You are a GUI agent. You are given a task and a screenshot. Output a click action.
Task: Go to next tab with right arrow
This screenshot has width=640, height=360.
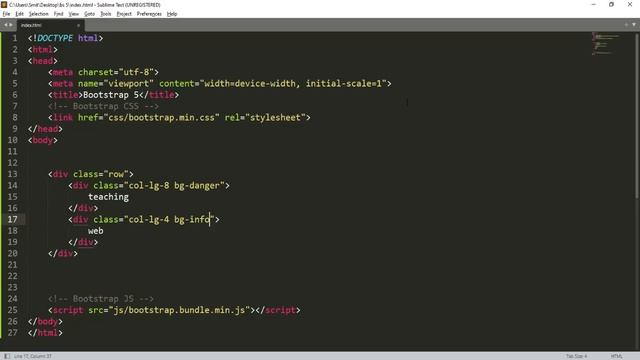coord(11,25)
